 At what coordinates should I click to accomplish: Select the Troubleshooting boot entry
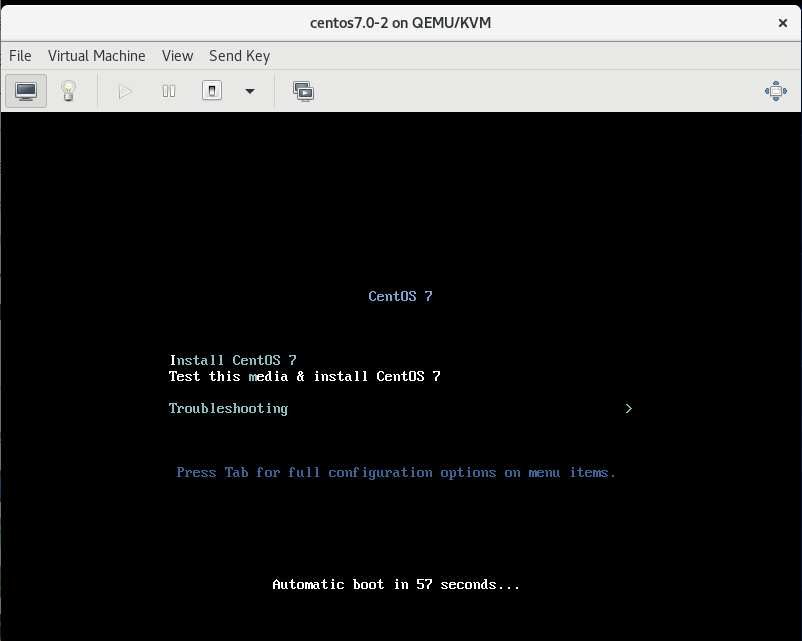point(228,408)
